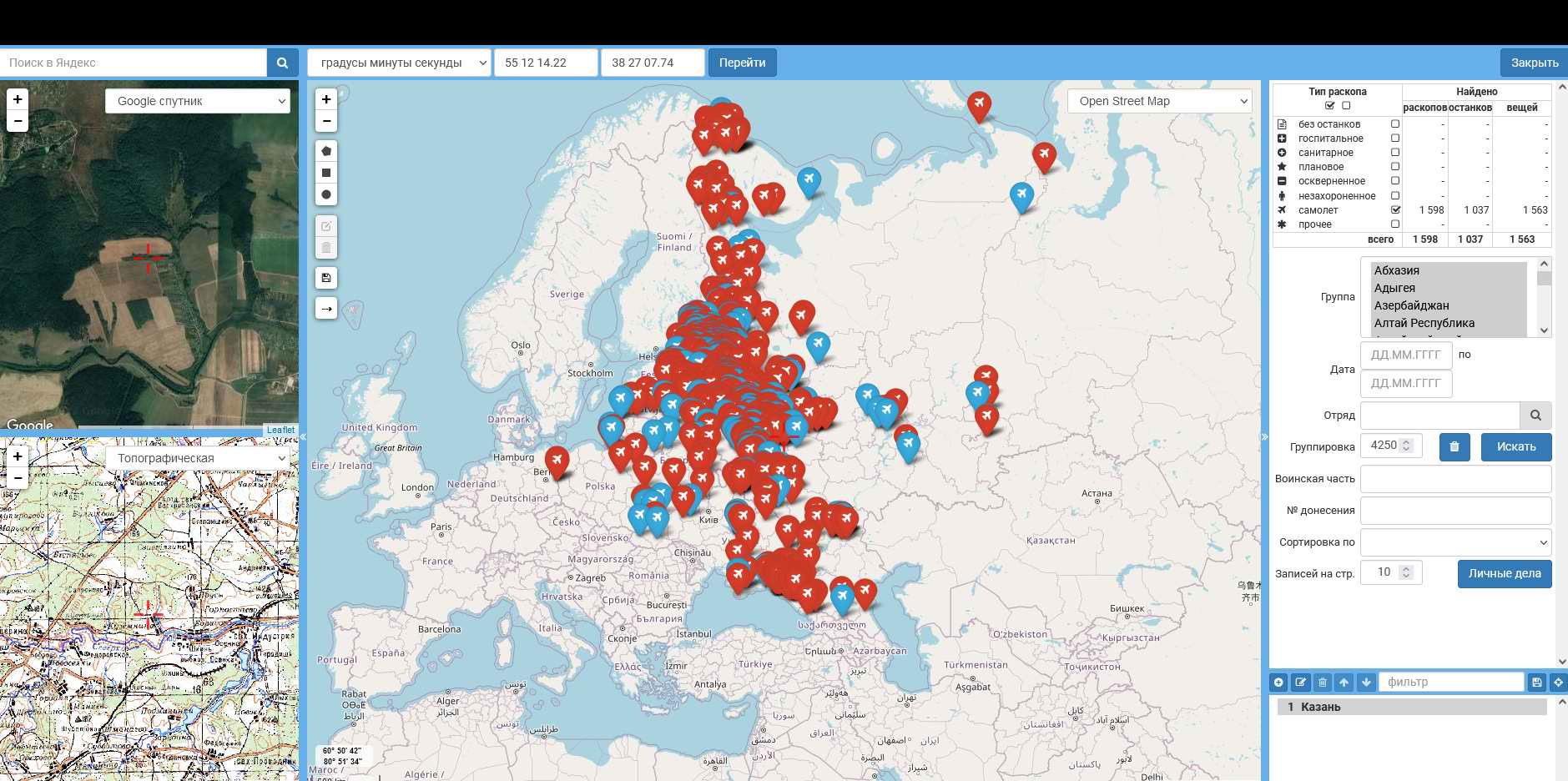1568x781 pixels.
Task: Click the save icon on main map
Action: click(x=326, y=278)
